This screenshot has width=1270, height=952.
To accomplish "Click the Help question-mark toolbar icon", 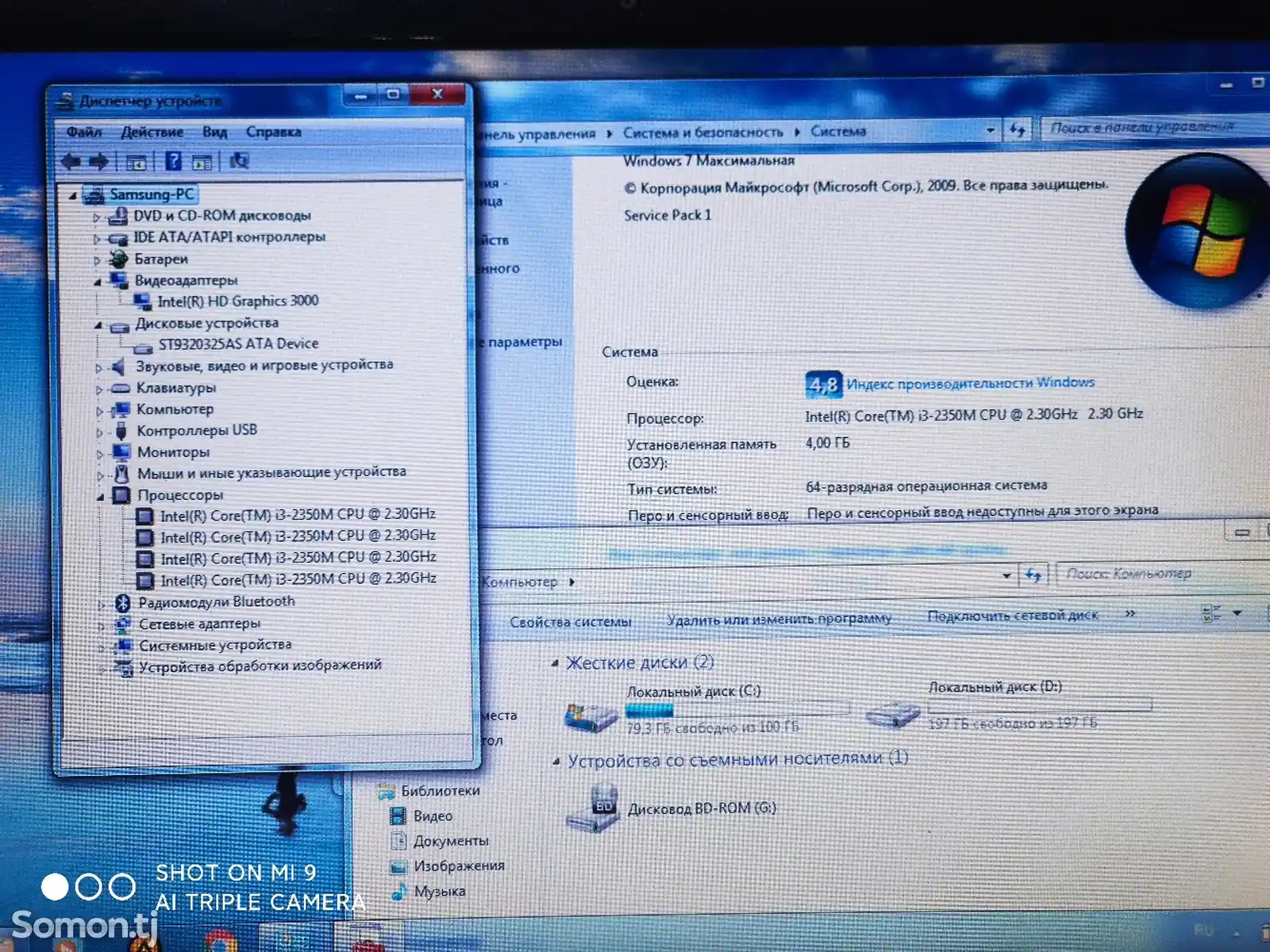I will pyautogui.click(x=173, y=162).
